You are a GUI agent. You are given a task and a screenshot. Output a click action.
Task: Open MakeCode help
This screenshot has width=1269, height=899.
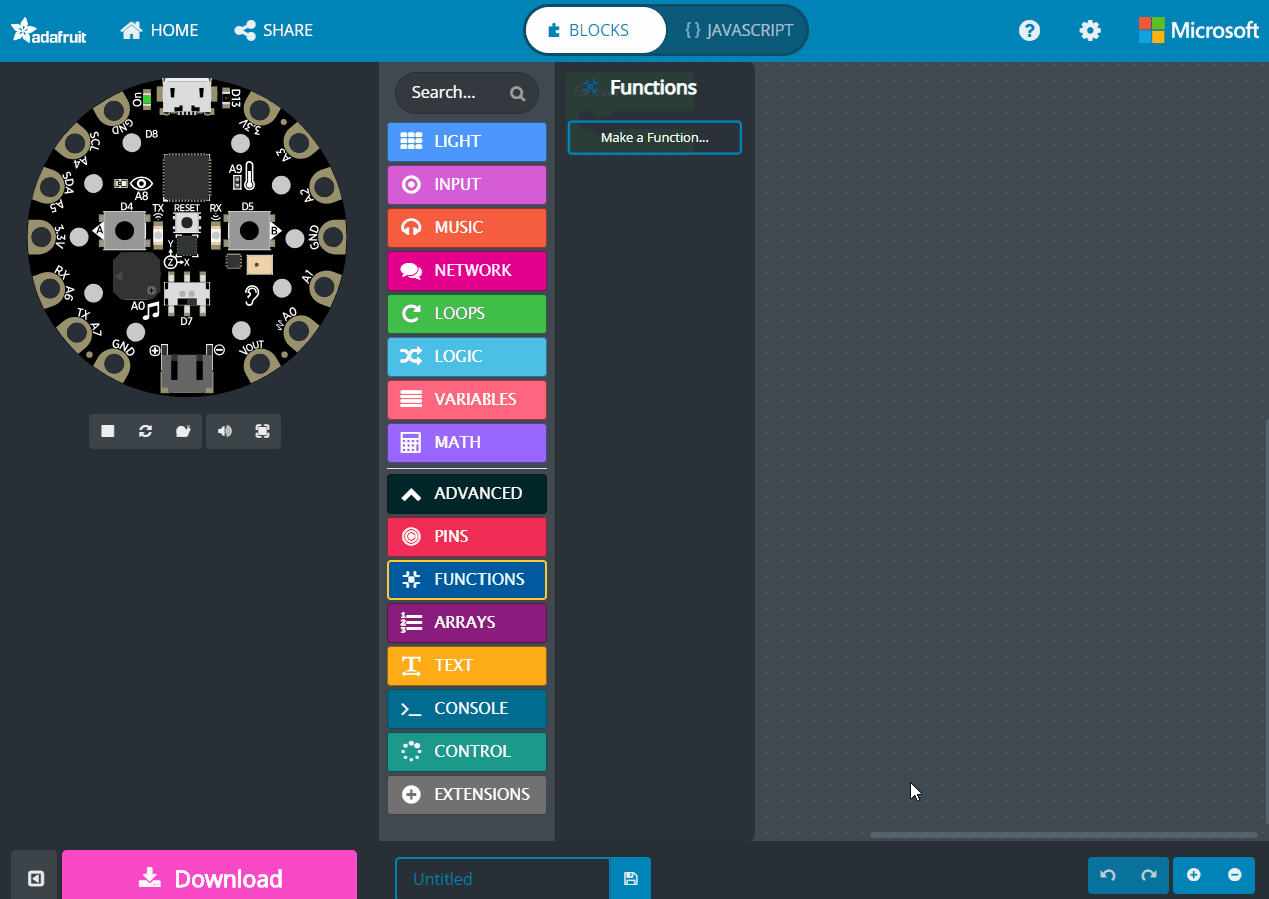tap(1029, 30)
